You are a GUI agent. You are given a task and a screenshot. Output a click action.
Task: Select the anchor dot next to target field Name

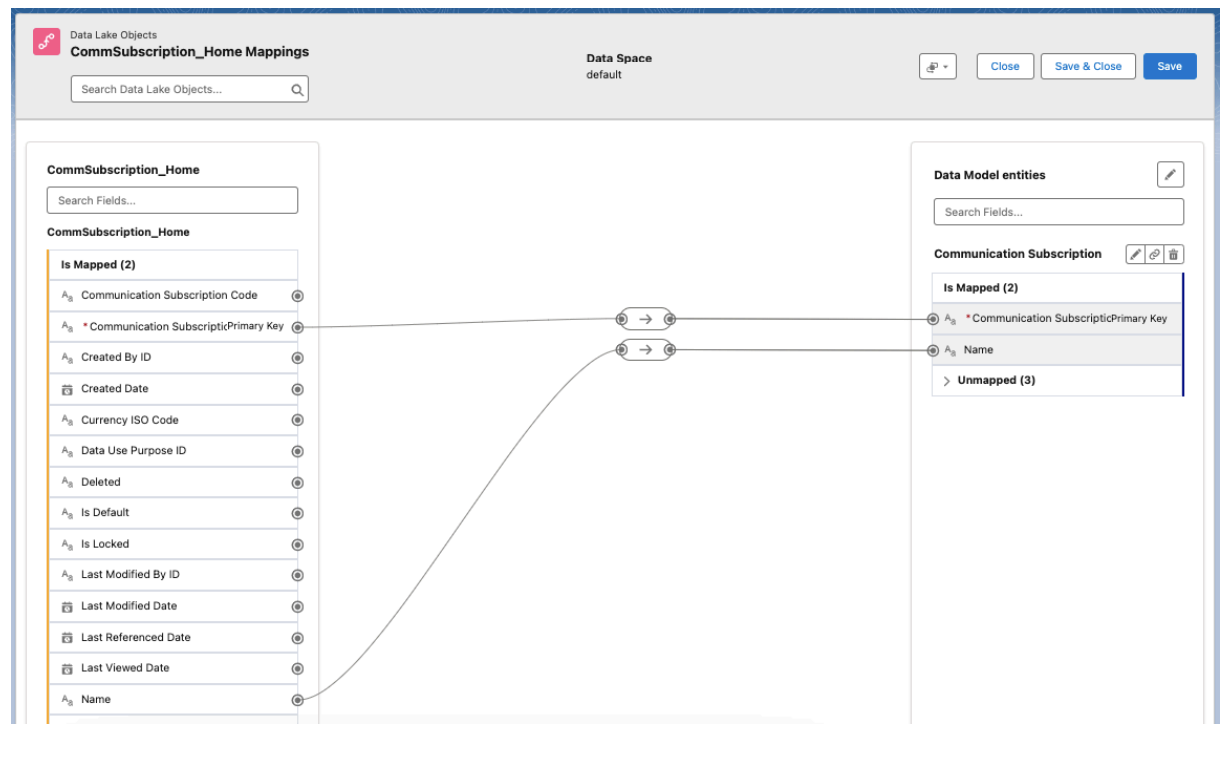[932, 350]
